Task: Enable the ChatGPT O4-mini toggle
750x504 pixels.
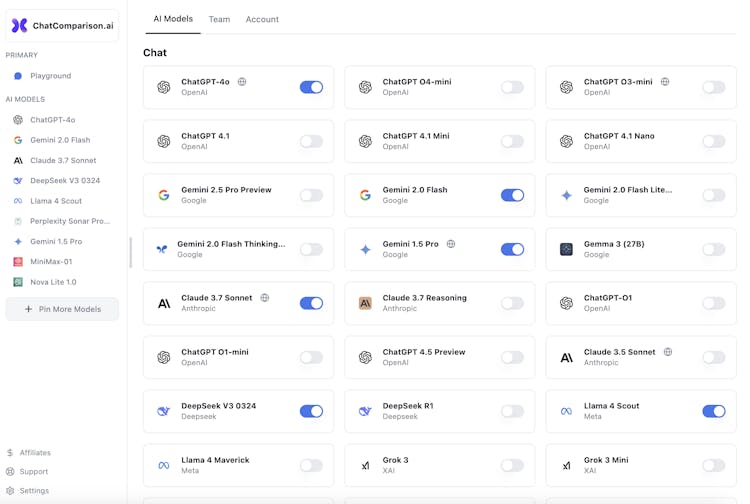Action: [x=512, y=87]
